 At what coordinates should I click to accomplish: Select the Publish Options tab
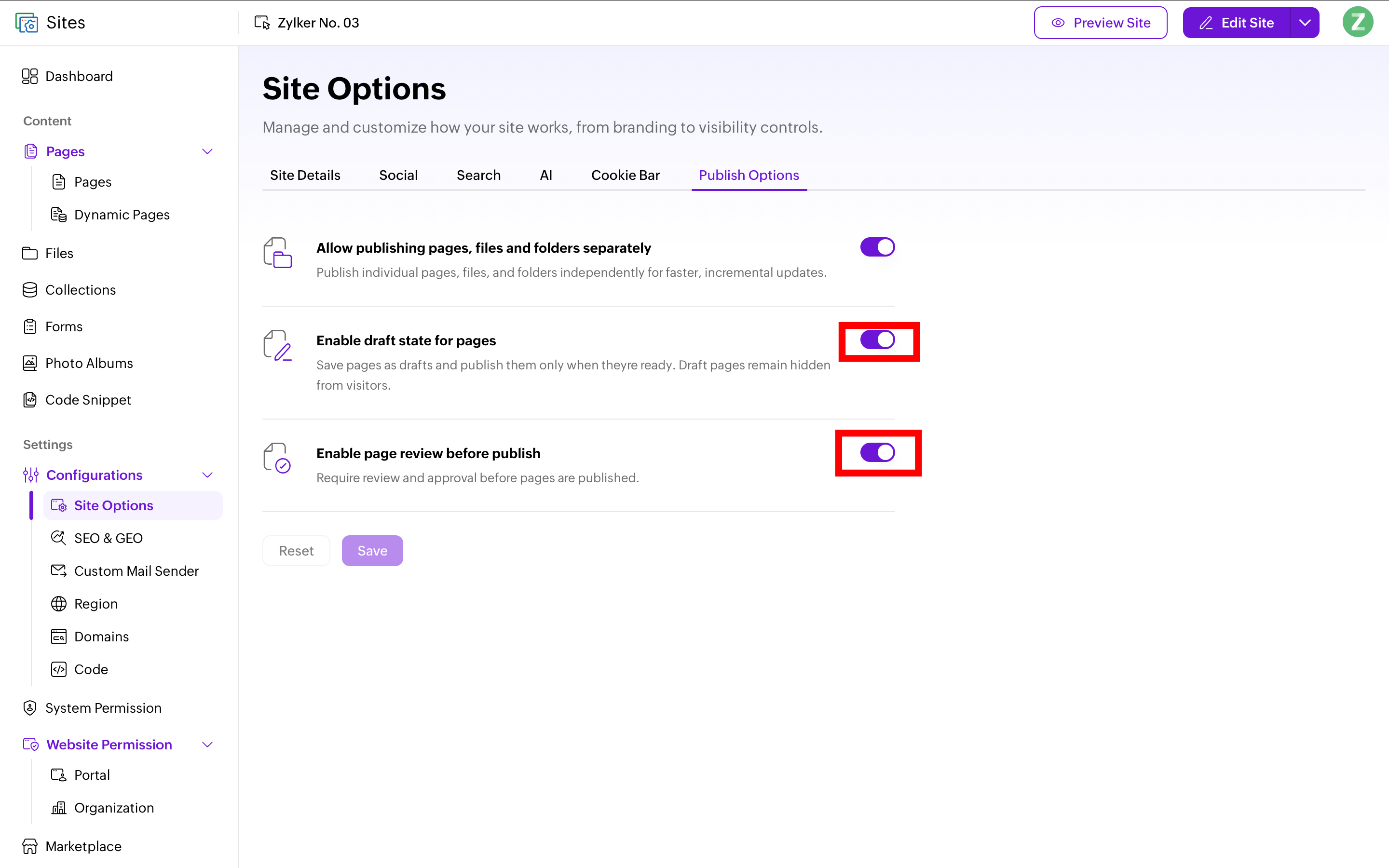pyautogui.click(x=749, y=175)
